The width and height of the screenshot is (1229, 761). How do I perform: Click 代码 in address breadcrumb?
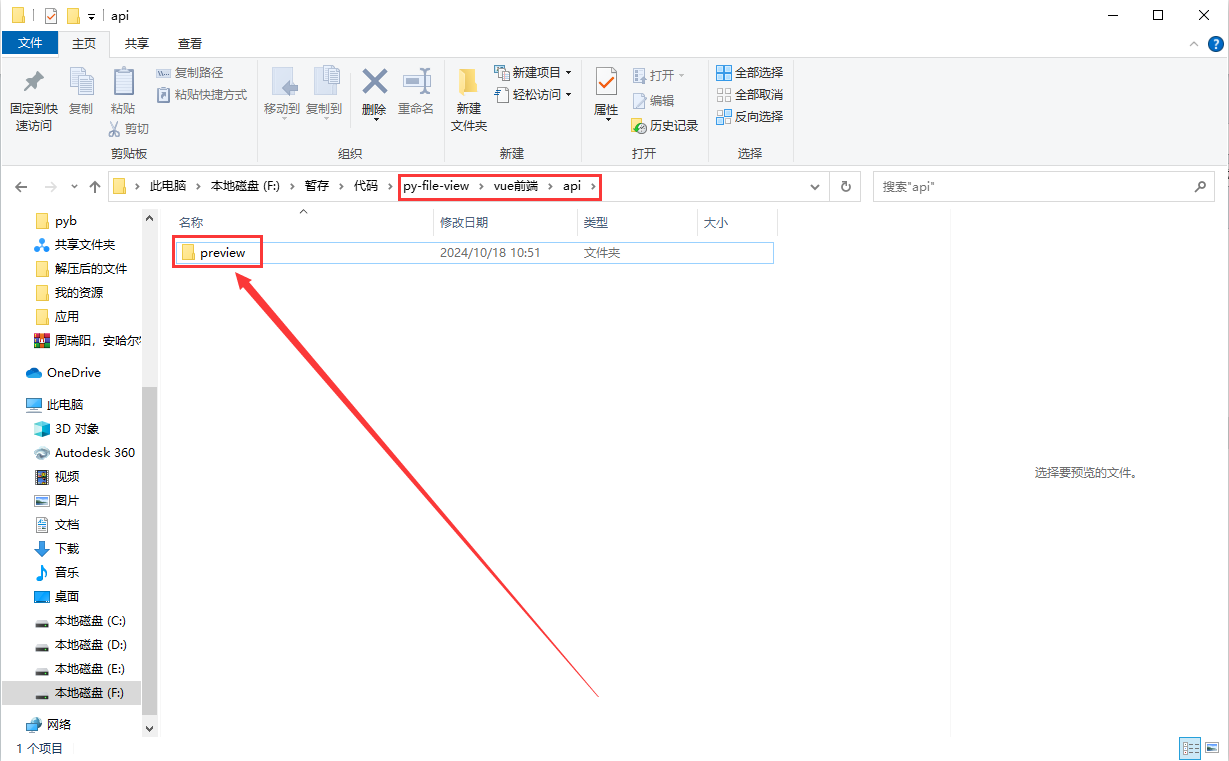(366, 186)
